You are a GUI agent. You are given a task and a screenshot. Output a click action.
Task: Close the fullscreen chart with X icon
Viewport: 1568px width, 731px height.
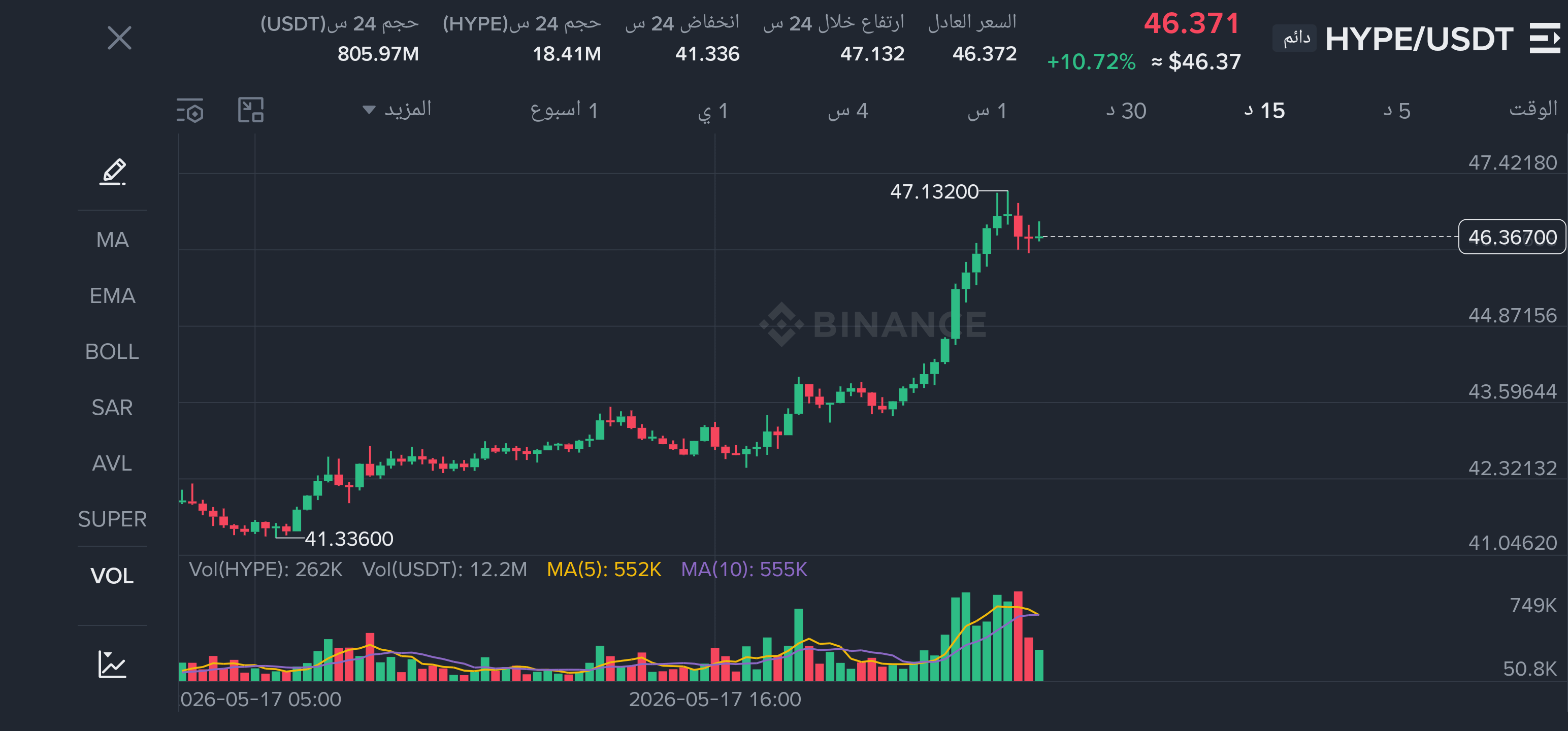[119, 38]
